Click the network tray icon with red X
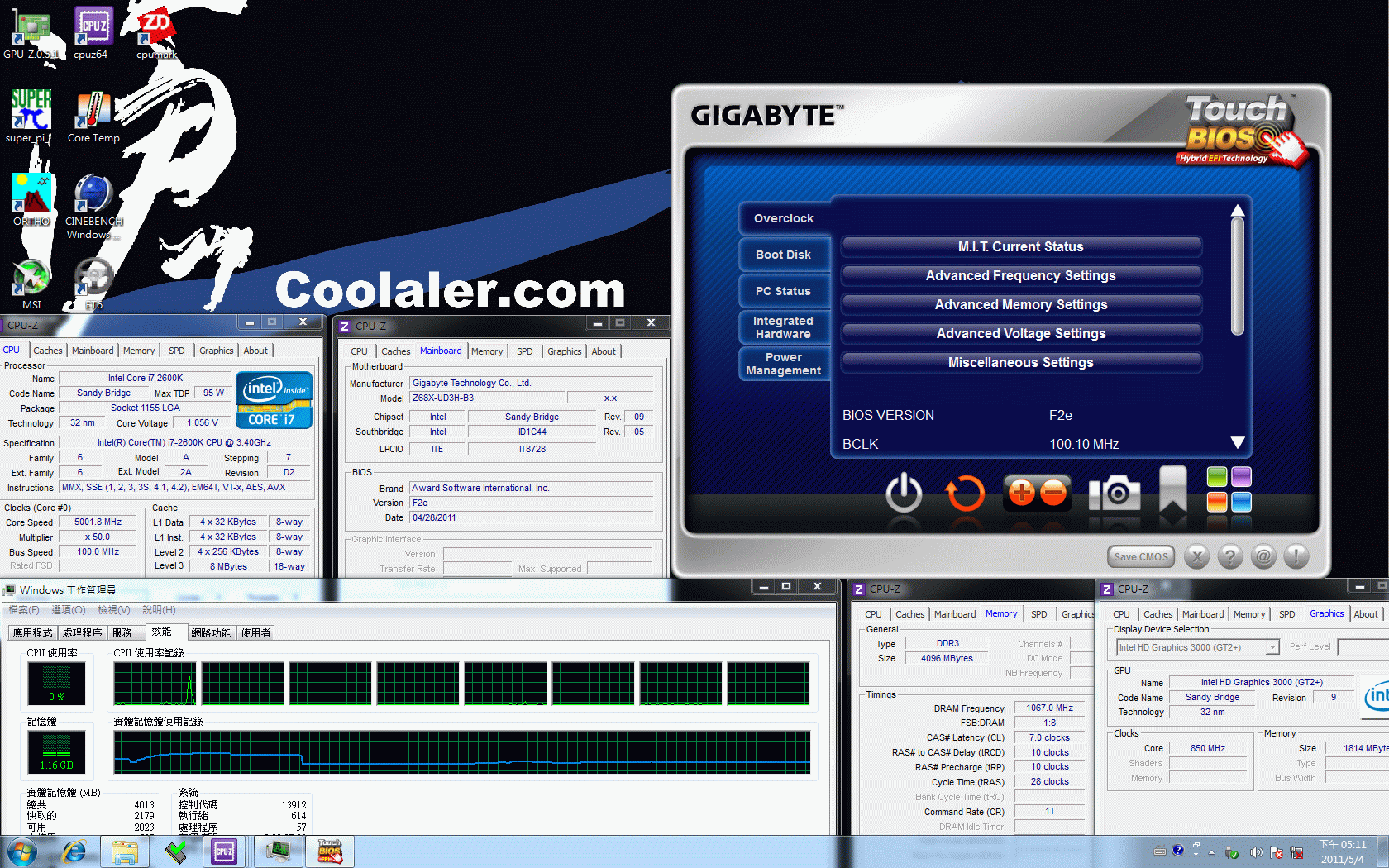 pyautogui.click(x=1296, y=852)
